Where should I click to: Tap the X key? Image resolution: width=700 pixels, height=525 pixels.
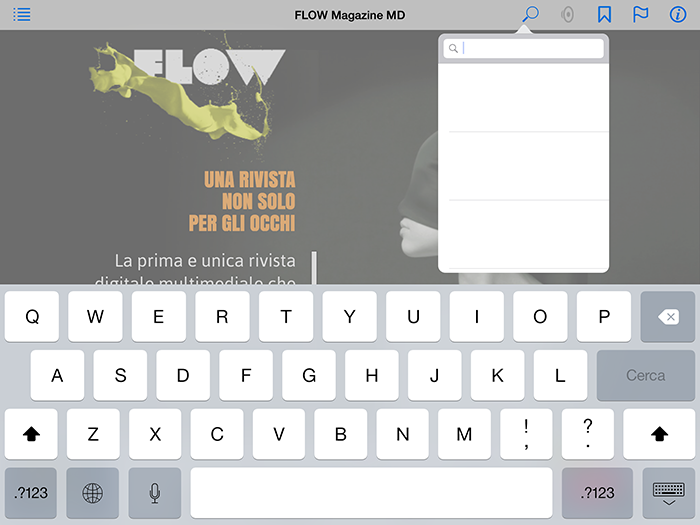point(155,433)
